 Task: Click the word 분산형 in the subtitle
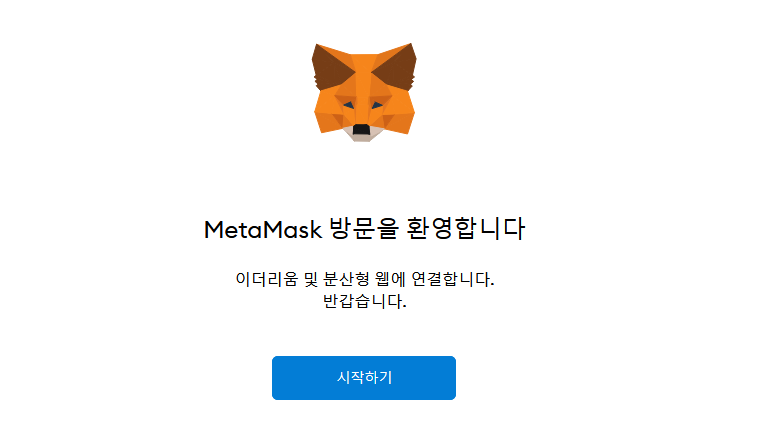point(346,279)
